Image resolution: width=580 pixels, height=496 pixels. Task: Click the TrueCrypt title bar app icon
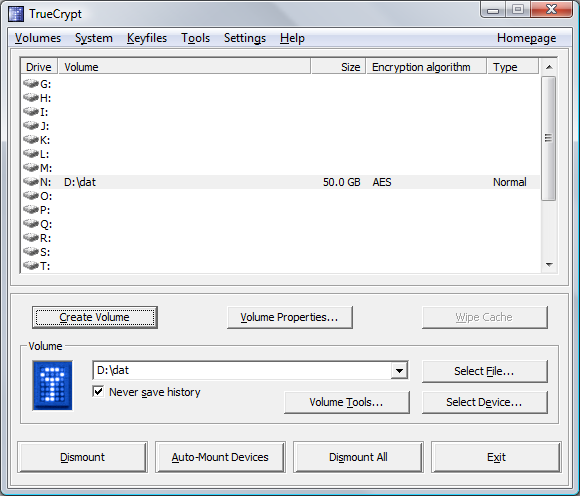pos(16,14)
